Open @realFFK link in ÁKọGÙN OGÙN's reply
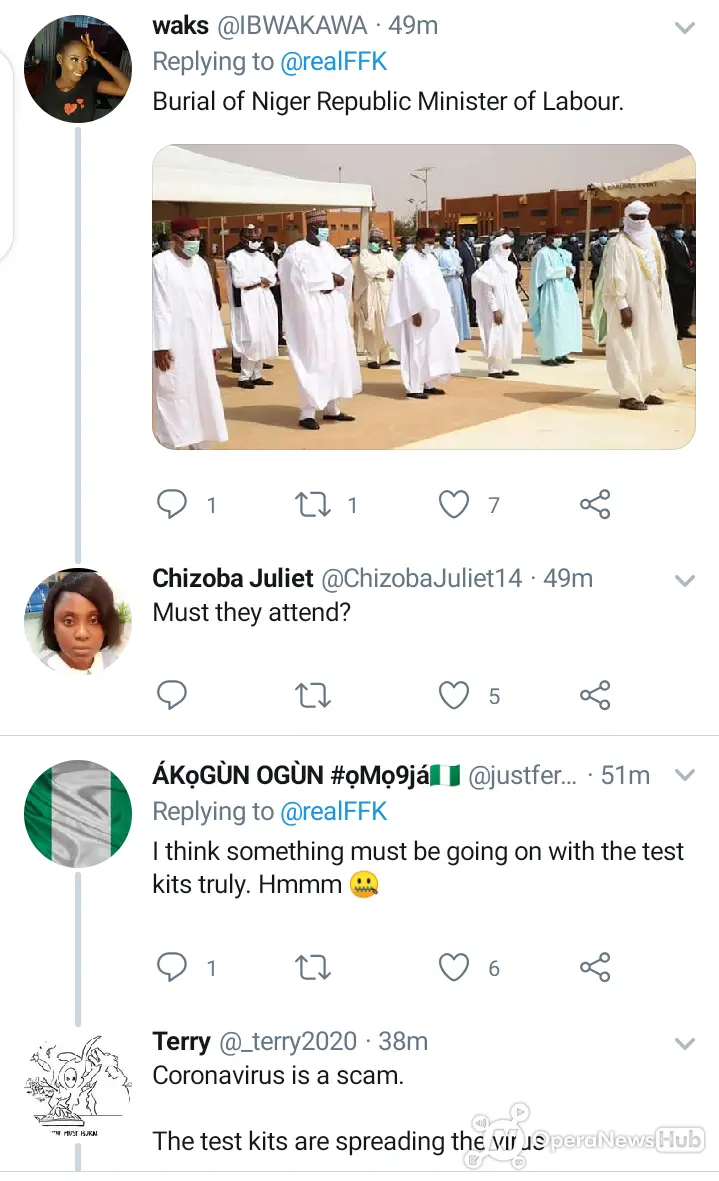719x1181 pixels. pyautogui.click(x=334, y=811)
